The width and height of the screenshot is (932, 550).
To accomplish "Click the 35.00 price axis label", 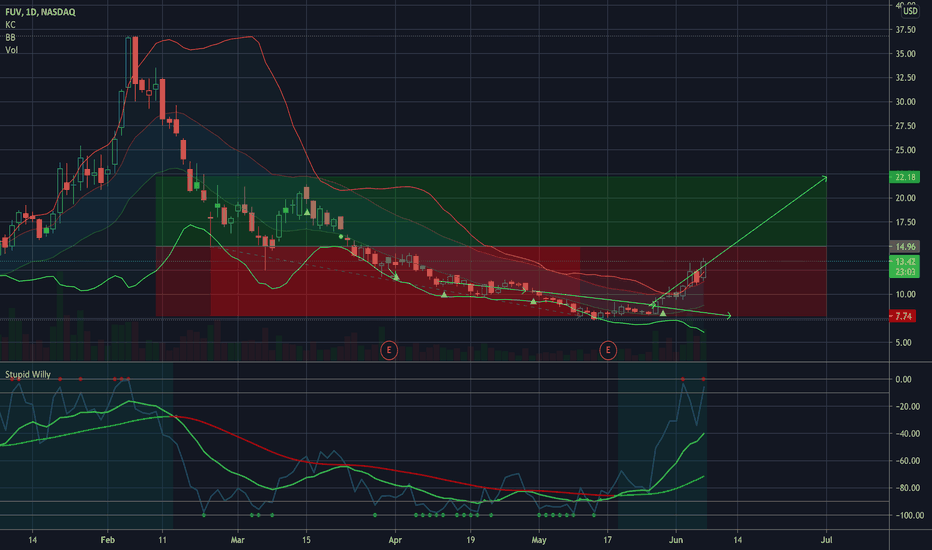I will 905,54.
